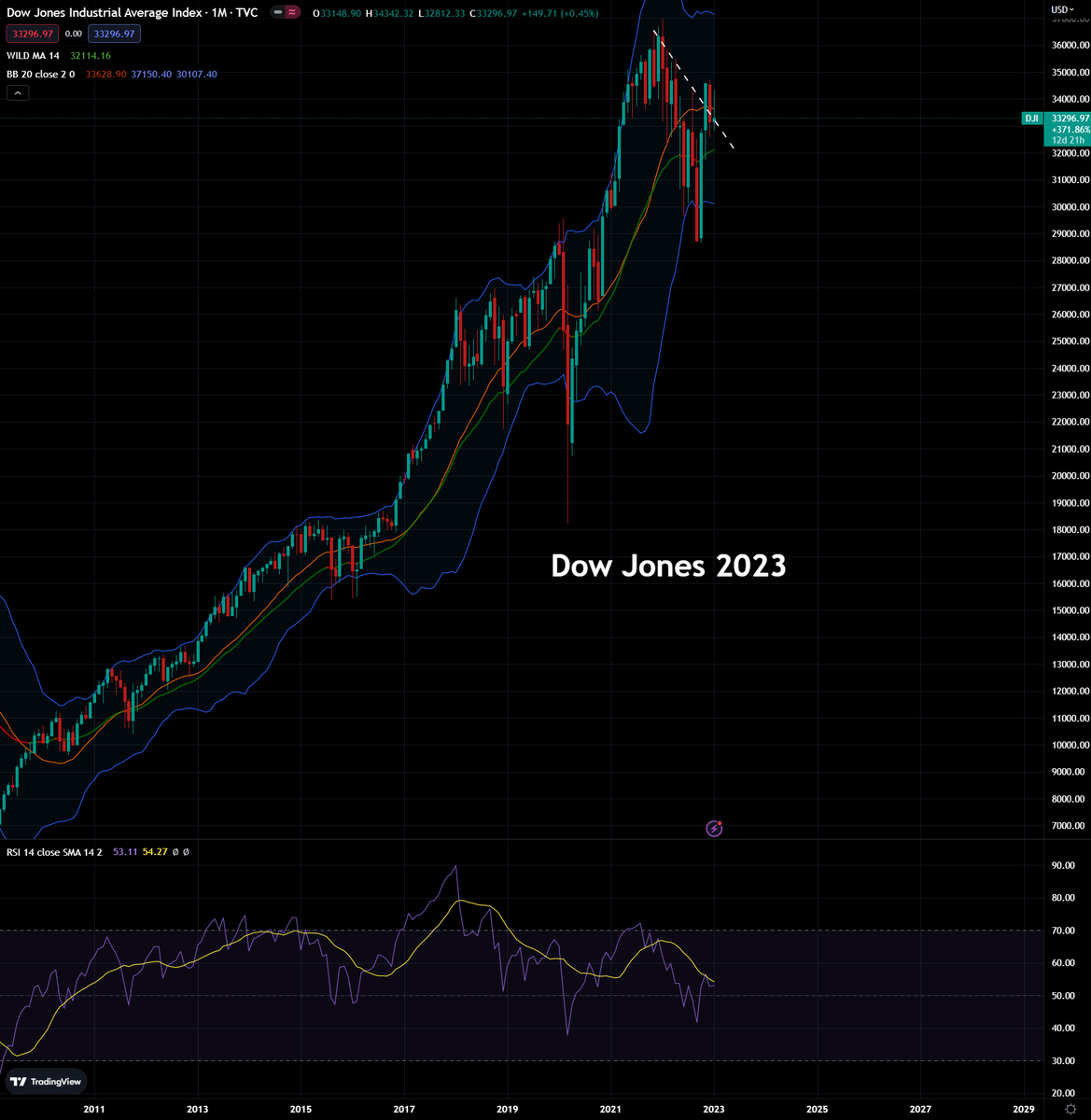Click the purple lightning quick-action icon on the chart

[x=714, y=828]
